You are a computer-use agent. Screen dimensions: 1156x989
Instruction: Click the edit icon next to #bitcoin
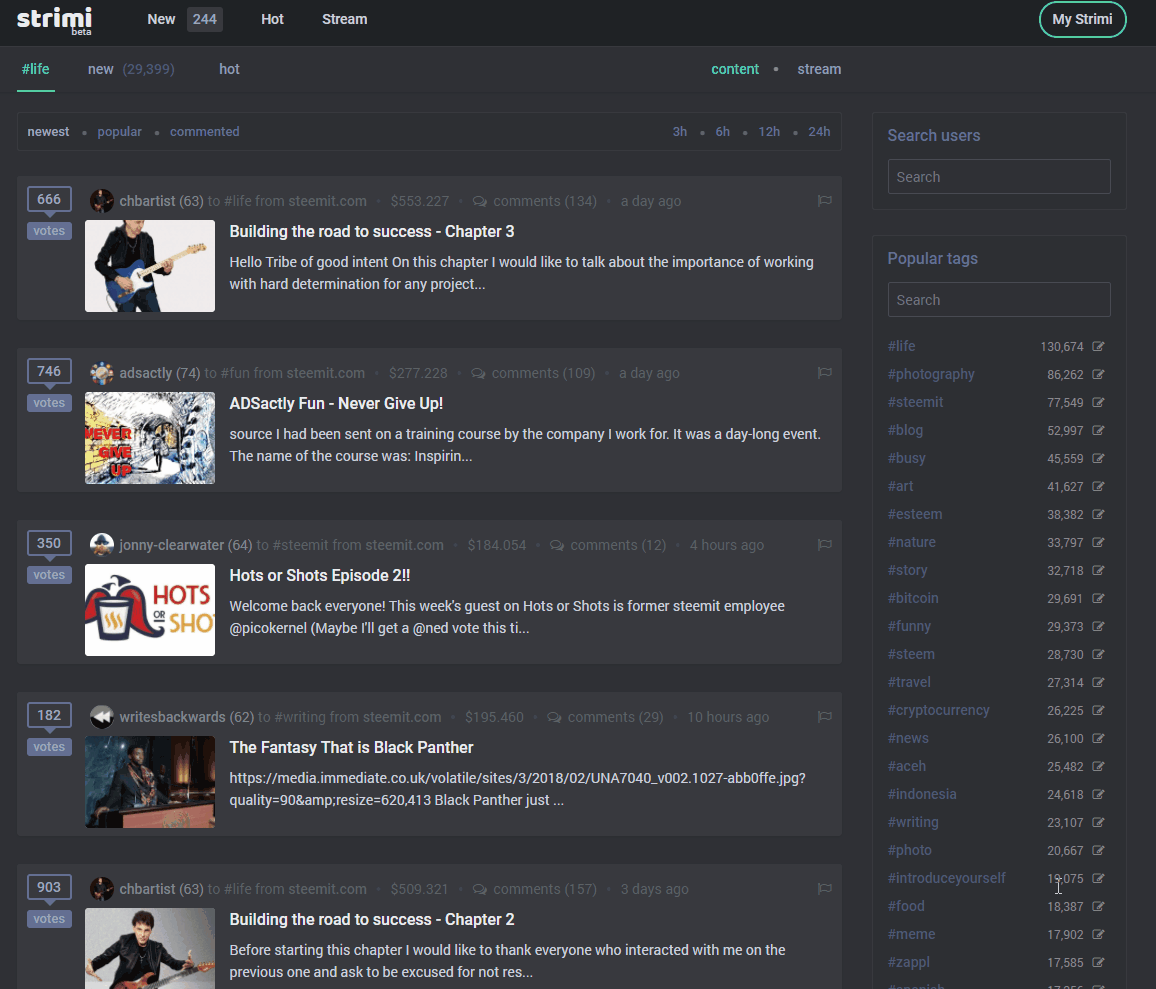pos(1098,599)
